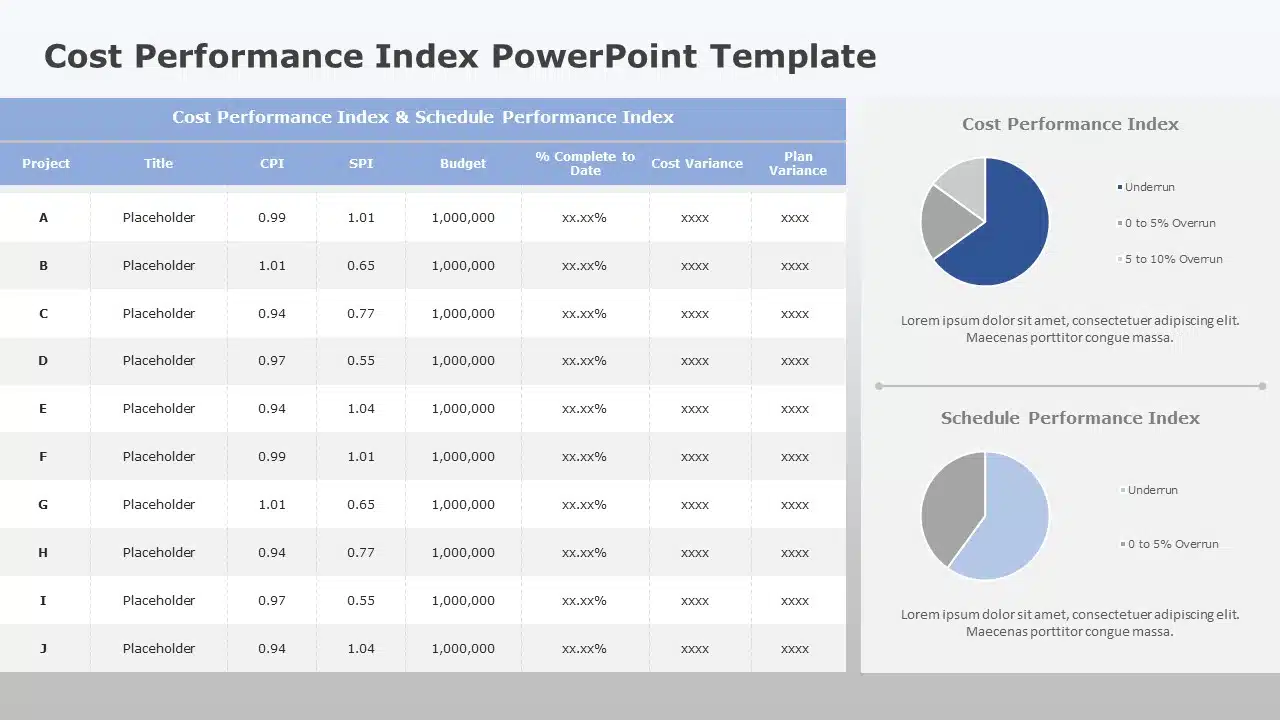Click CPI value 0.97 in project I row

[272, 600]
